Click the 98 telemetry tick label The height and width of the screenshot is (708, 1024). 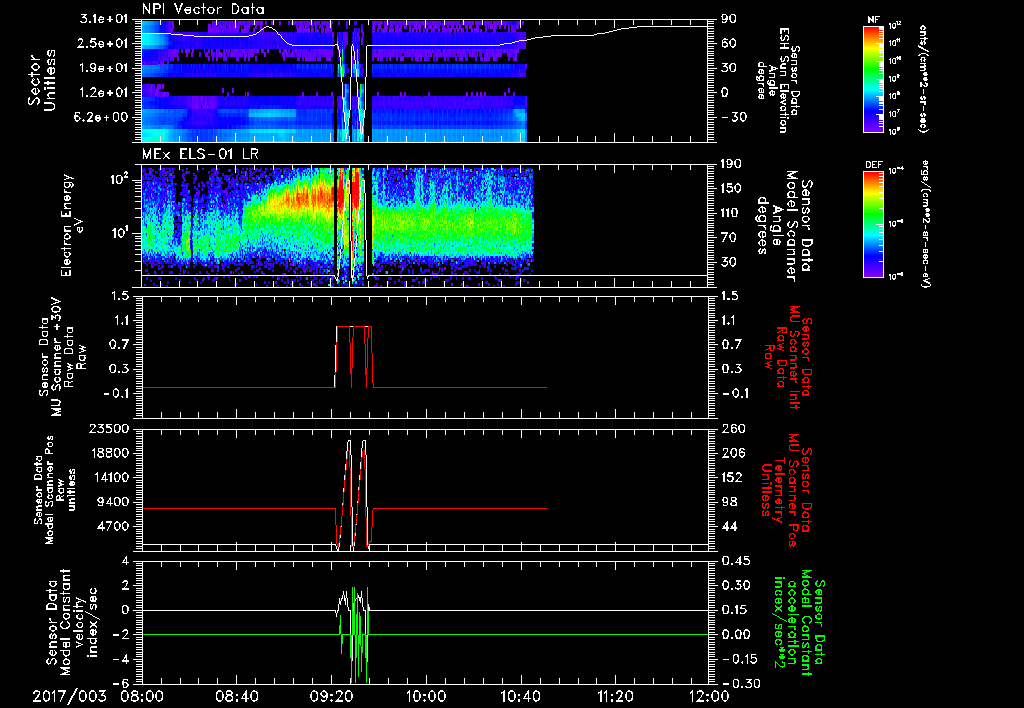click(x=729, y=502)
